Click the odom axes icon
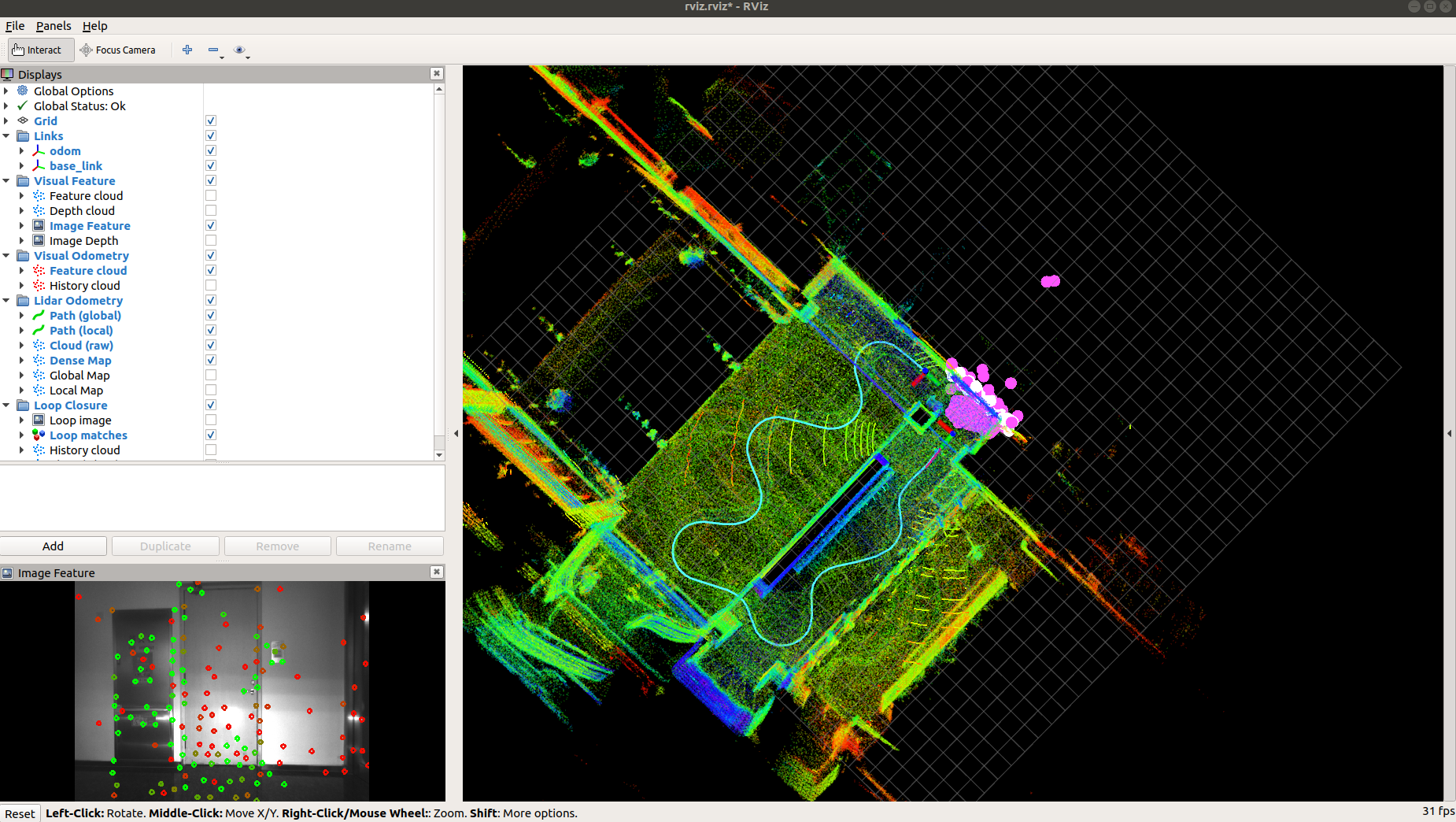 tap(39, 150)
